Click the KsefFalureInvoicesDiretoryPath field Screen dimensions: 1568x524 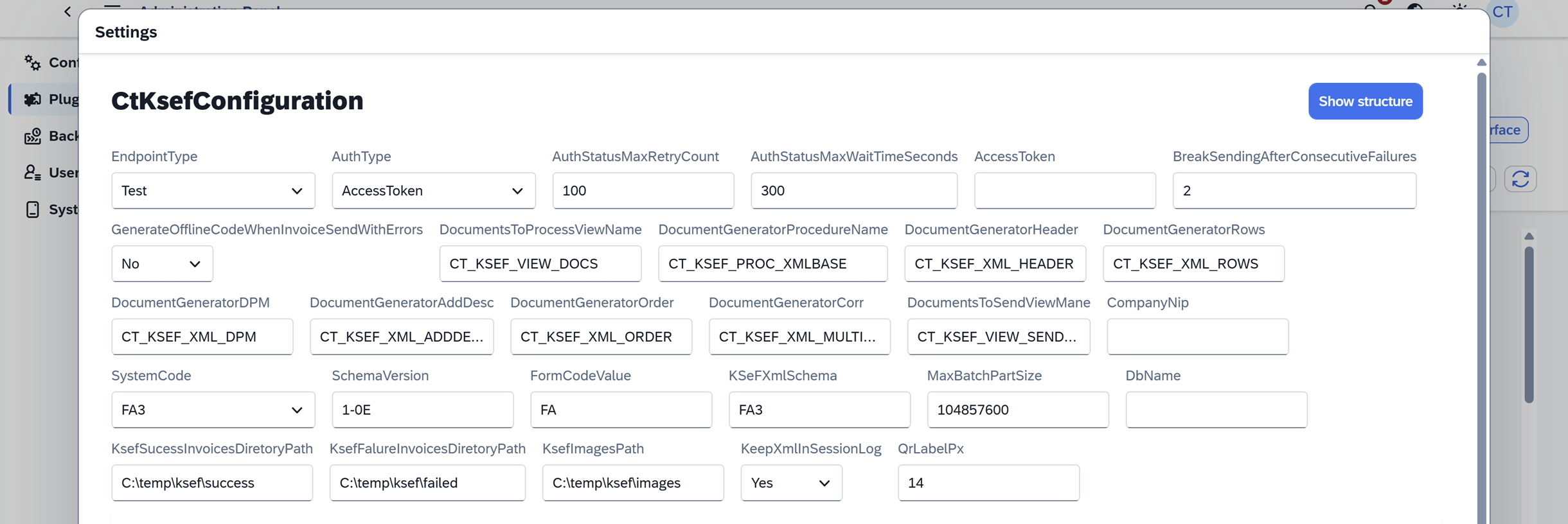[x=427, y=483]
